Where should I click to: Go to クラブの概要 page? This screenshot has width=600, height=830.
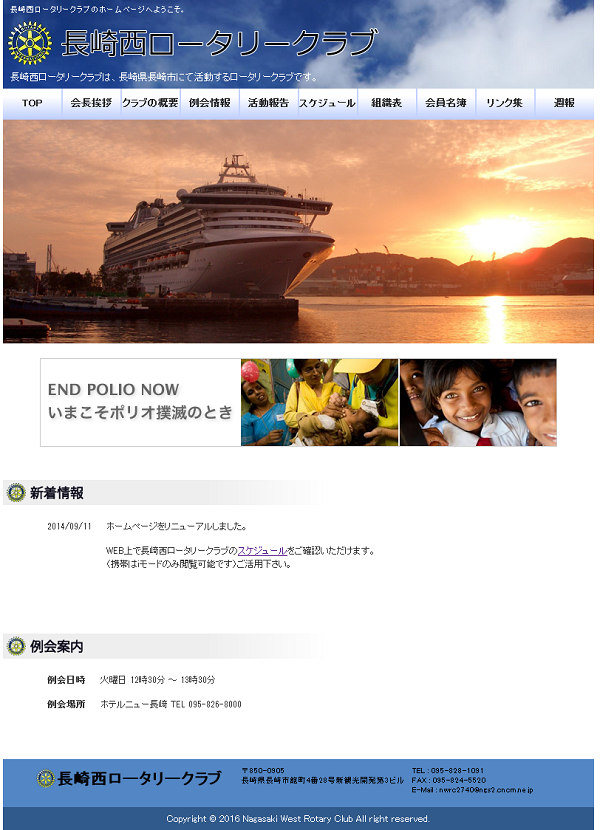click(151, 103)
